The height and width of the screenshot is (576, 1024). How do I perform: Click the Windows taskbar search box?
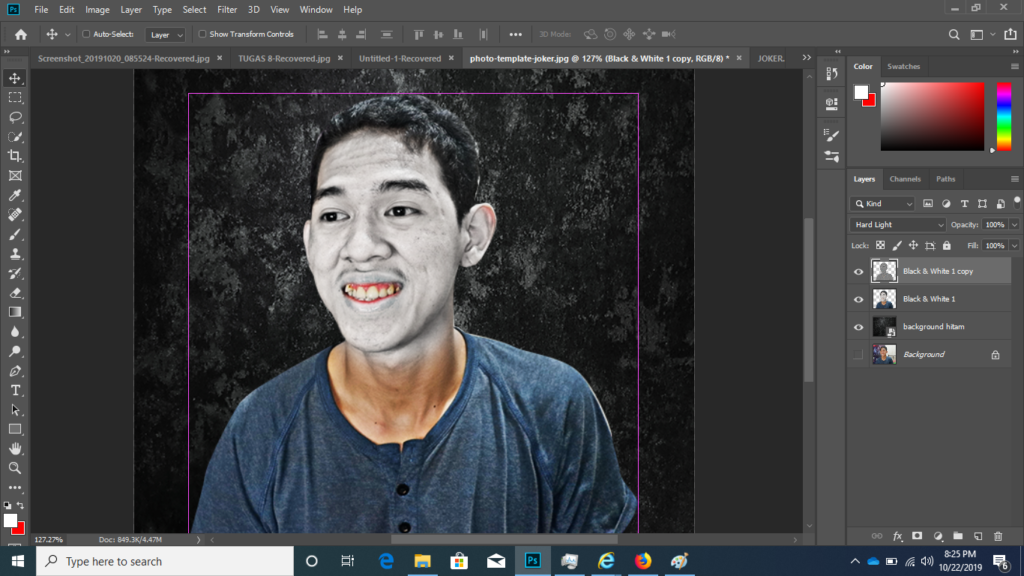coord(165,561)
